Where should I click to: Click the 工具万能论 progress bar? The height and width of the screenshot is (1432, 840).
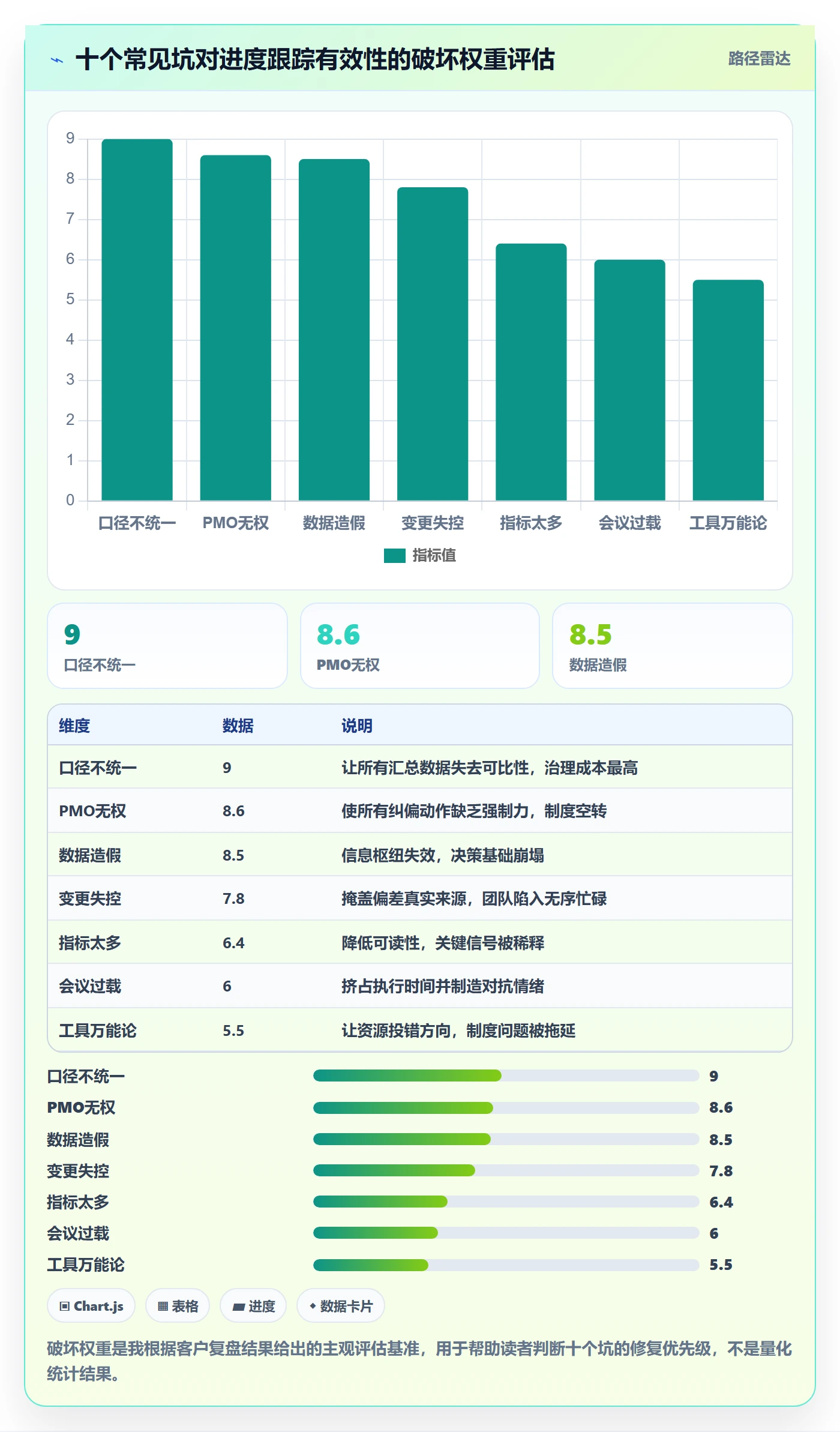[x=506, y=1265]
